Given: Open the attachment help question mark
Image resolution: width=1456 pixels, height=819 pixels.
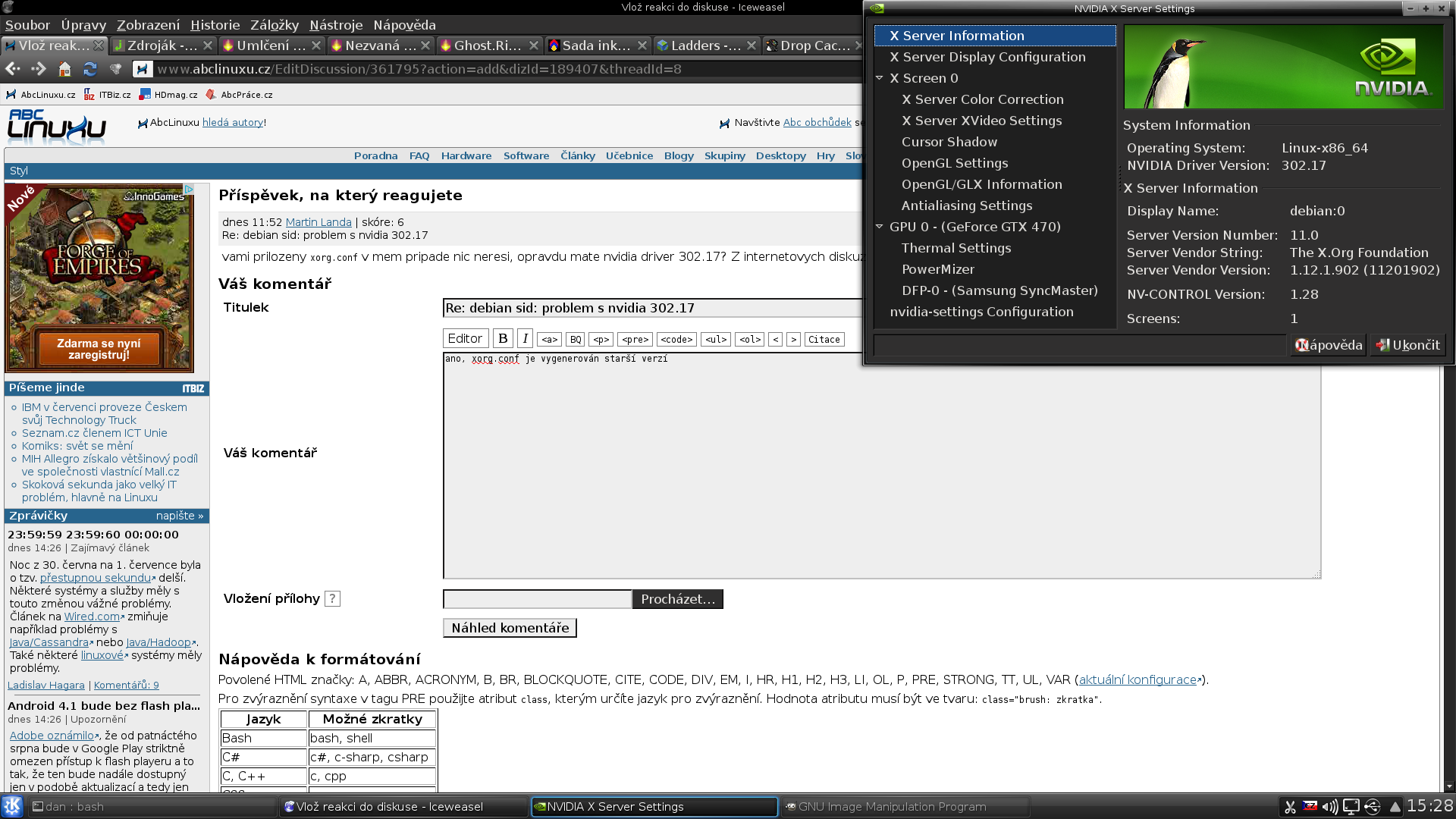Looking at the screenshot, I should tap(332, 599).
